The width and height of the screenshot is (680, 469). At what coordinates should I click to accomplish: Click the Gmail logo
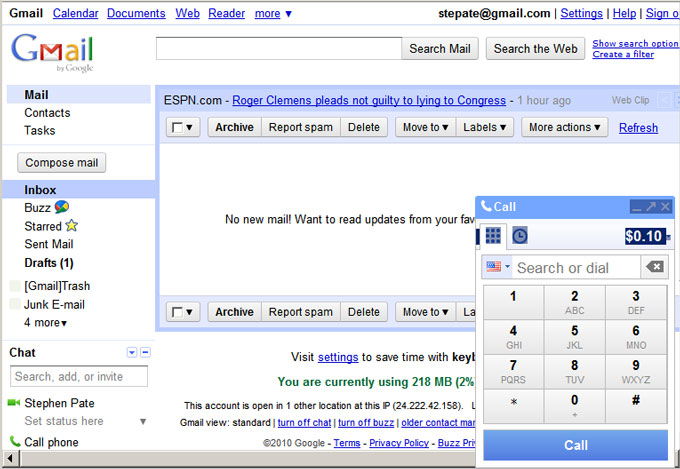(x=52, y=52)
